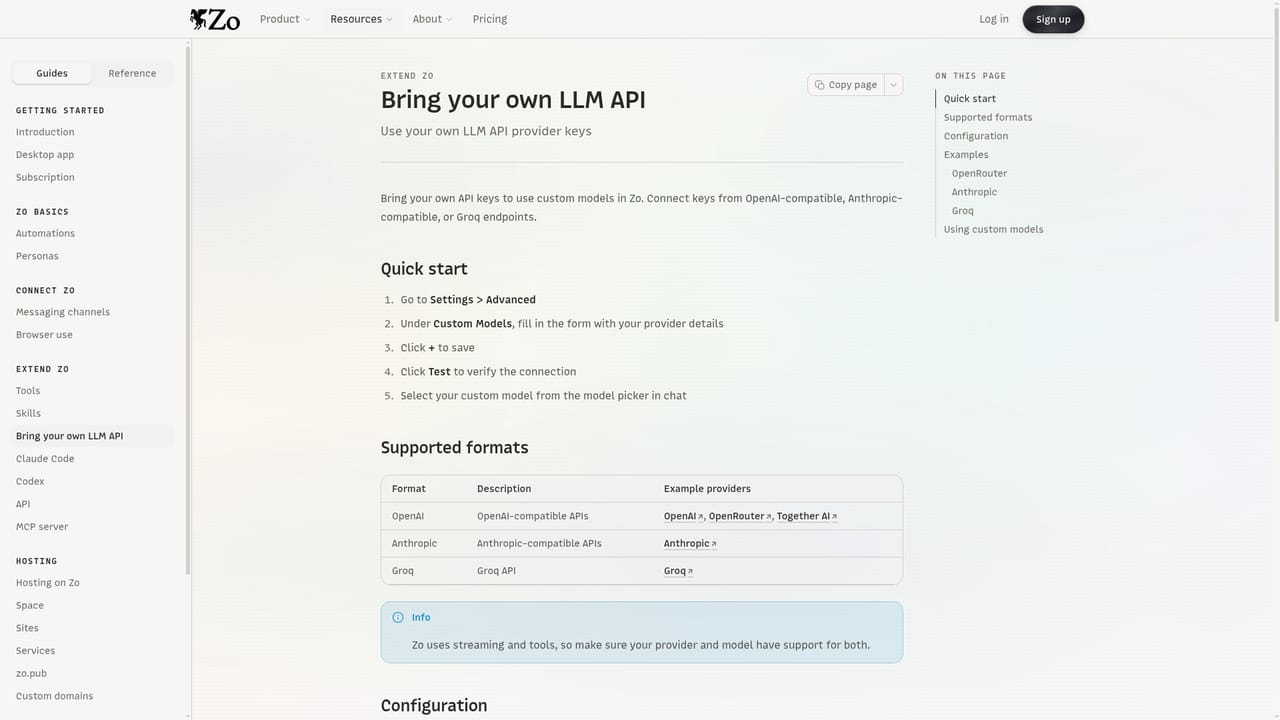Open Hosting on Zo in sidebar
The width and height of the screenshot is (1280, 720).
click(47, 583)
